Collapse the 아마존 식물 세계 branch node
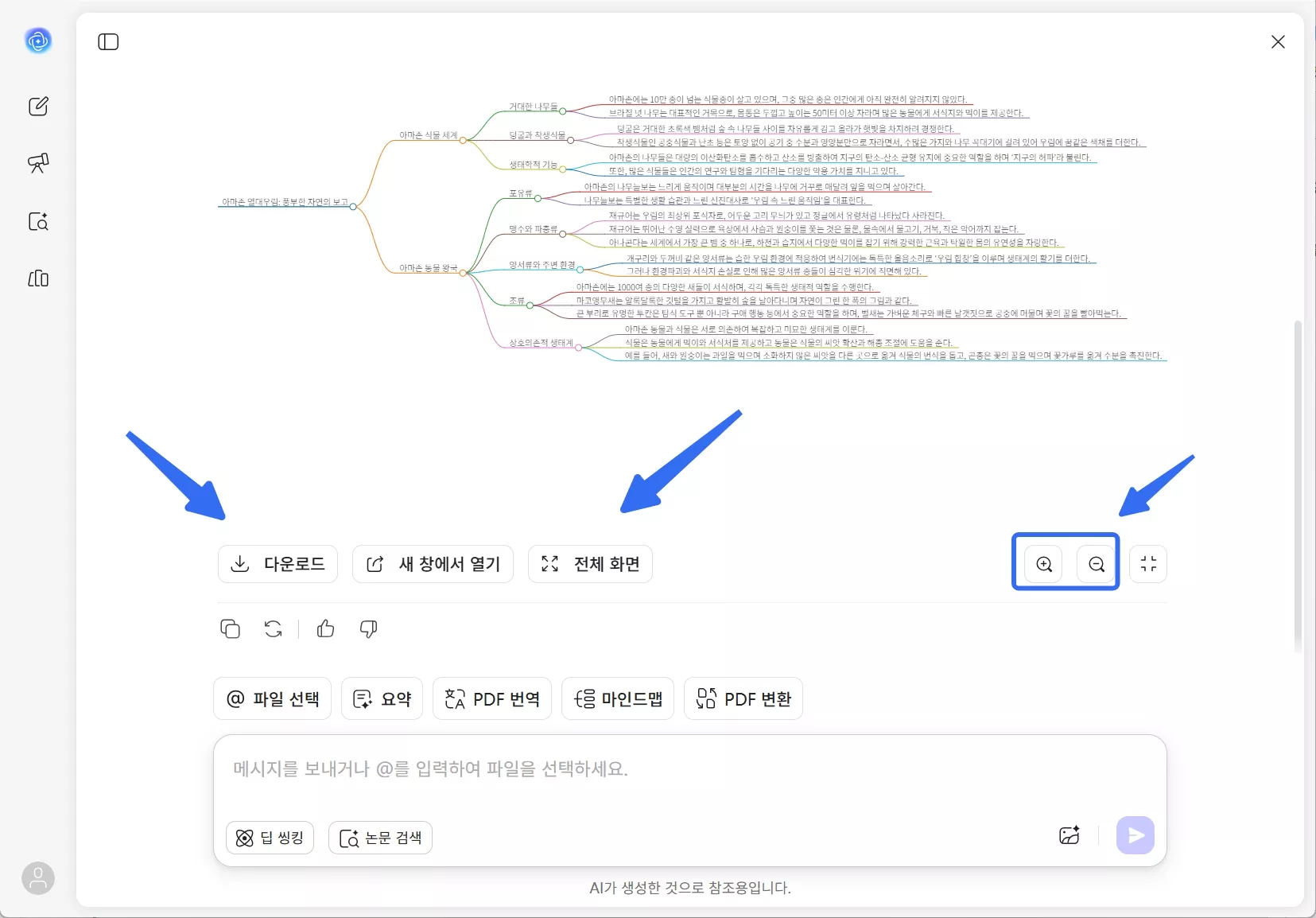 (463, 140)
